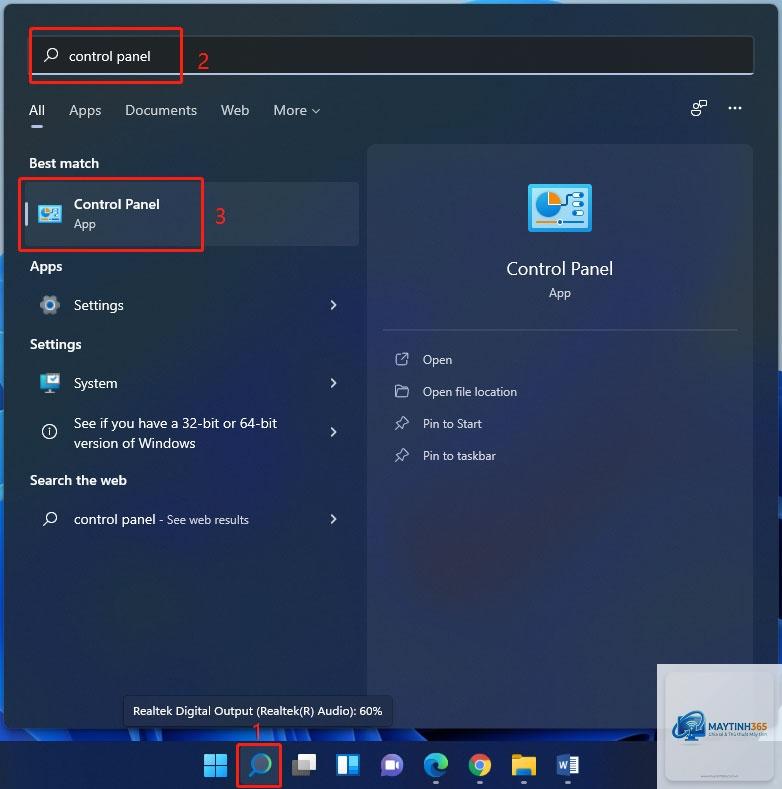Launch Microsoft Edge from the taskbar
The width and height of the screenshot is (782, 789).
[436, 765]
